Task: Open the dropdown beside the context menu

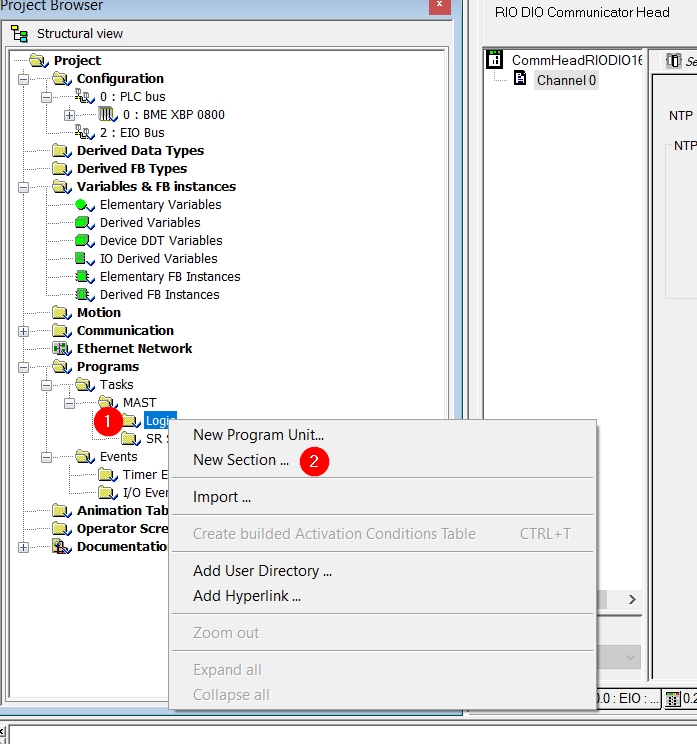Action: [x=630, y=658]
